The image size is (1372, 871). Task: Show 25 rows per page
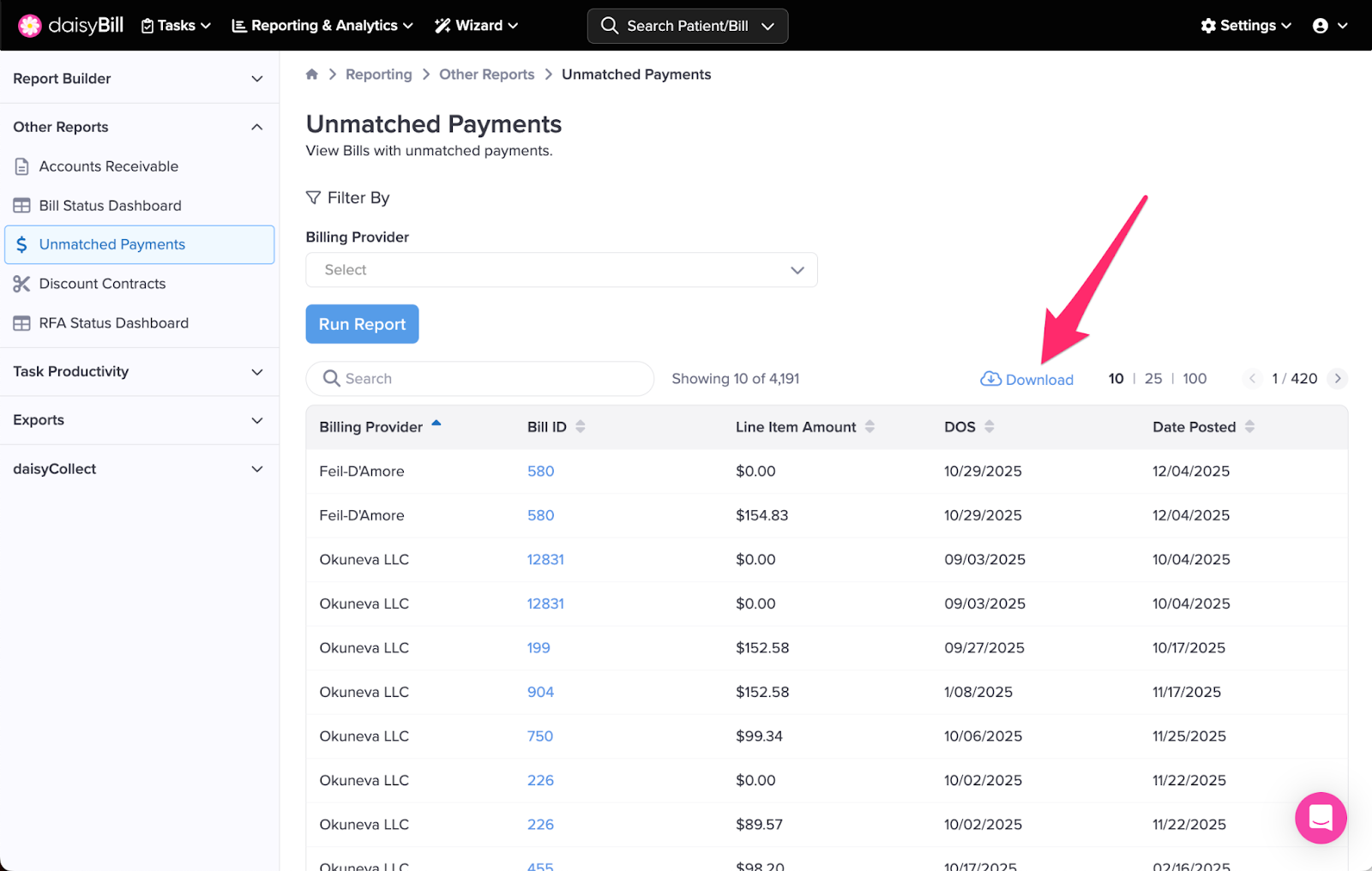click(x=1153, y=379)
